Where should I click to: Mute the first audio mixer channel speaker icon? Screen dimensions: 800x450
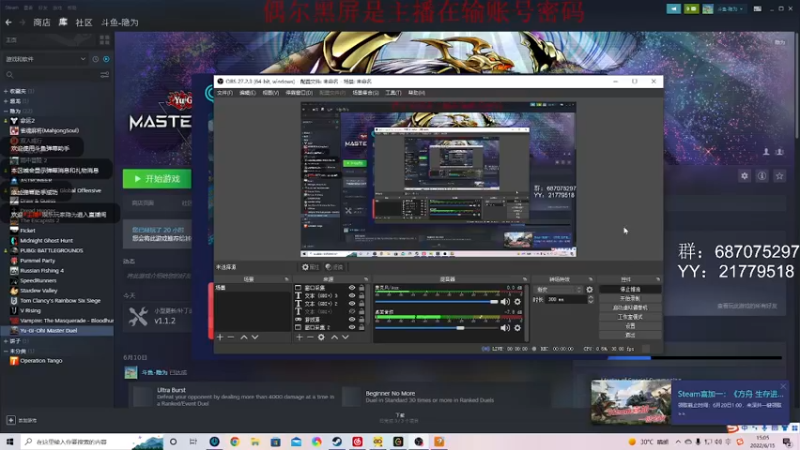[505, 302]
